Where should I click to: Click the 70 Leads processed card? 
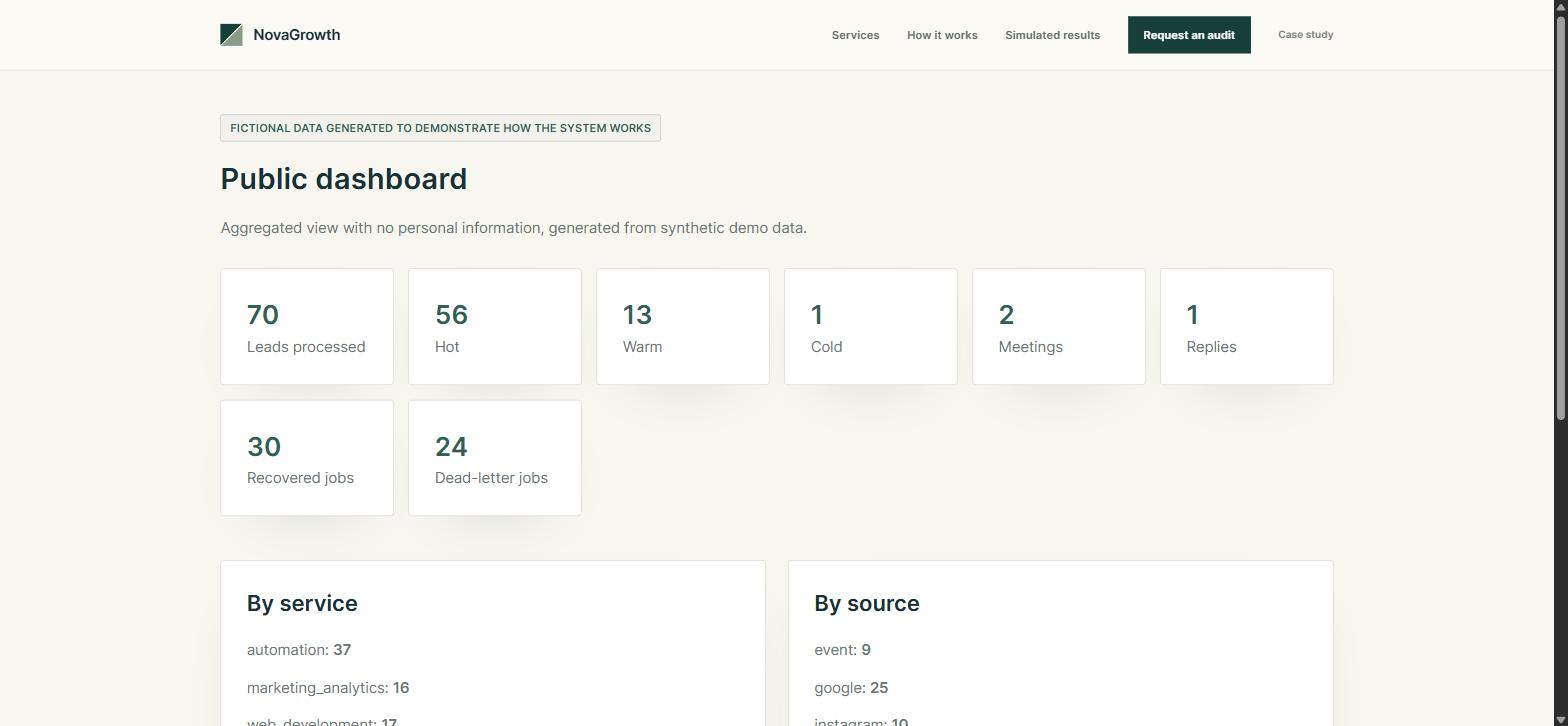(307, 326)
